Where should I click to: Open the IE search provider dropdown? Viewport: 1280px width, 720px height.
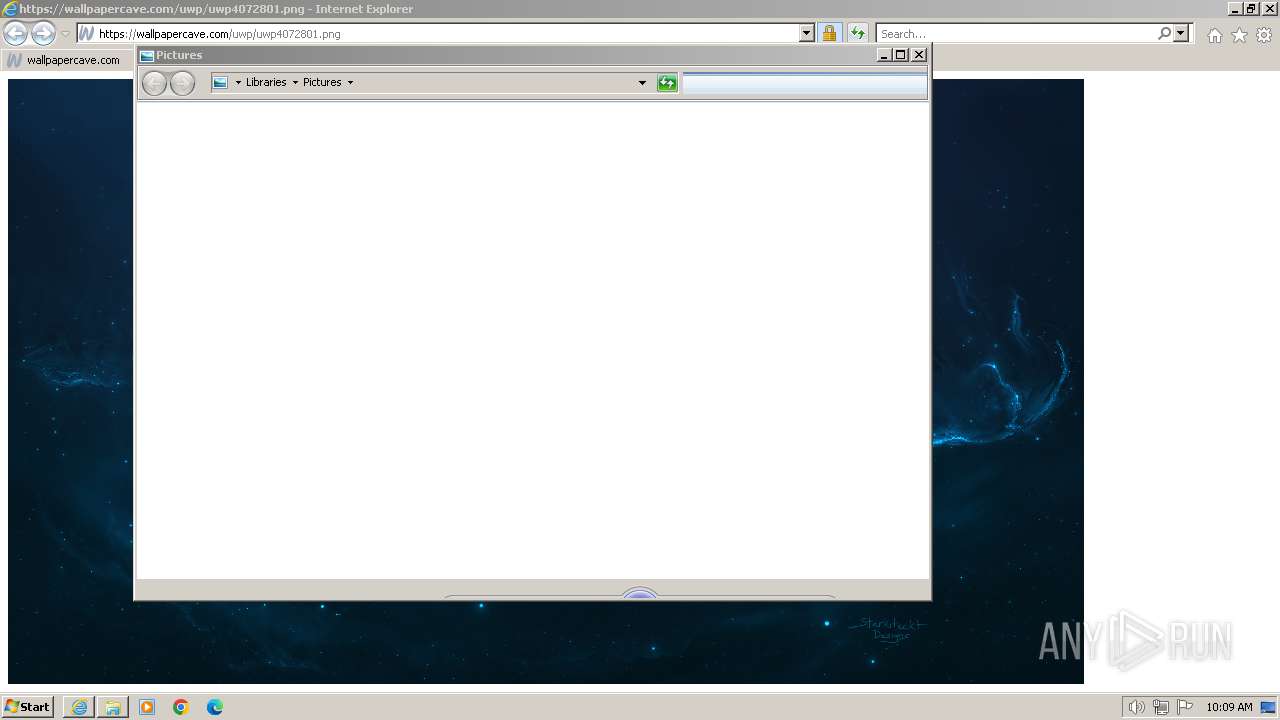pos(1181,33)
